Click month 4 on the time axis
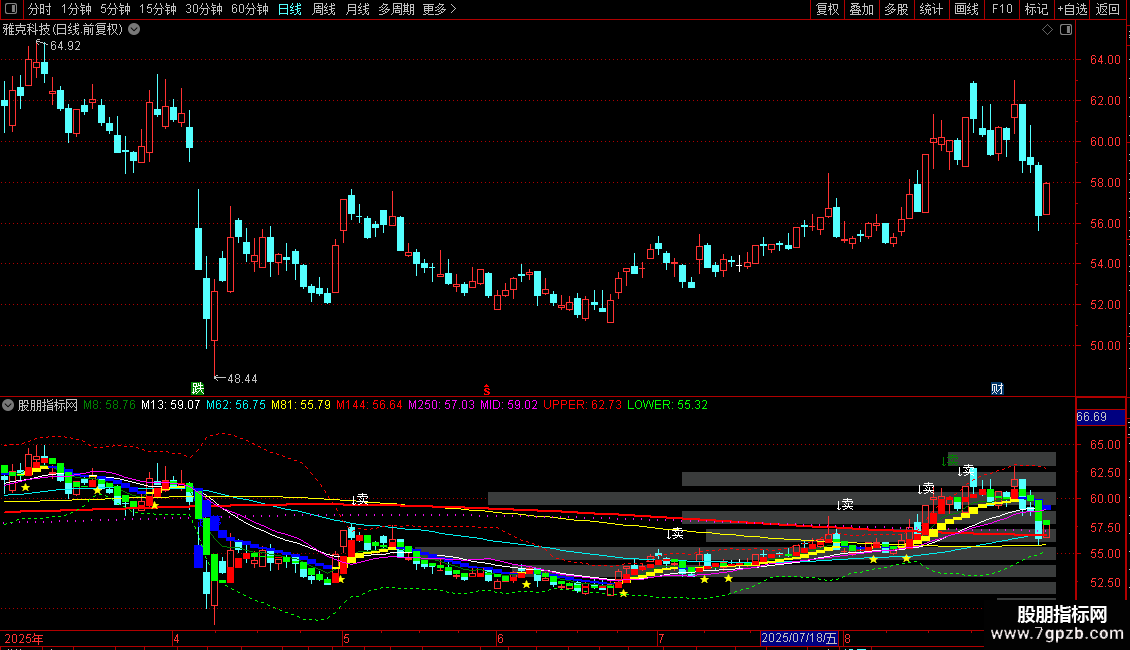 (x=176, y=638)
